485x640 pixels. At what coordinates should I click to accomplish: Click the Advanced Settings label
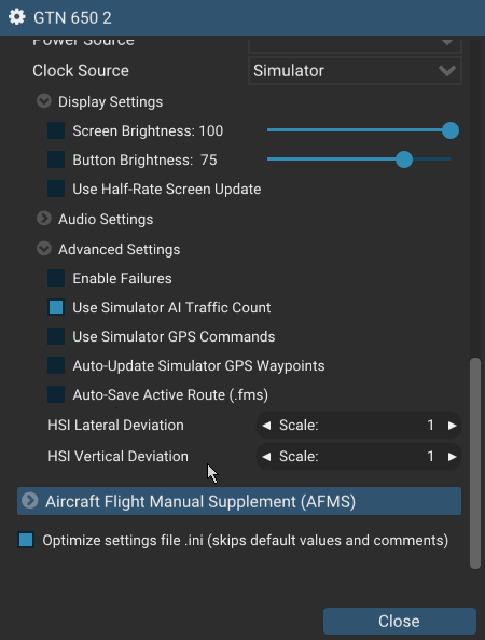click(x=119, y=249)
